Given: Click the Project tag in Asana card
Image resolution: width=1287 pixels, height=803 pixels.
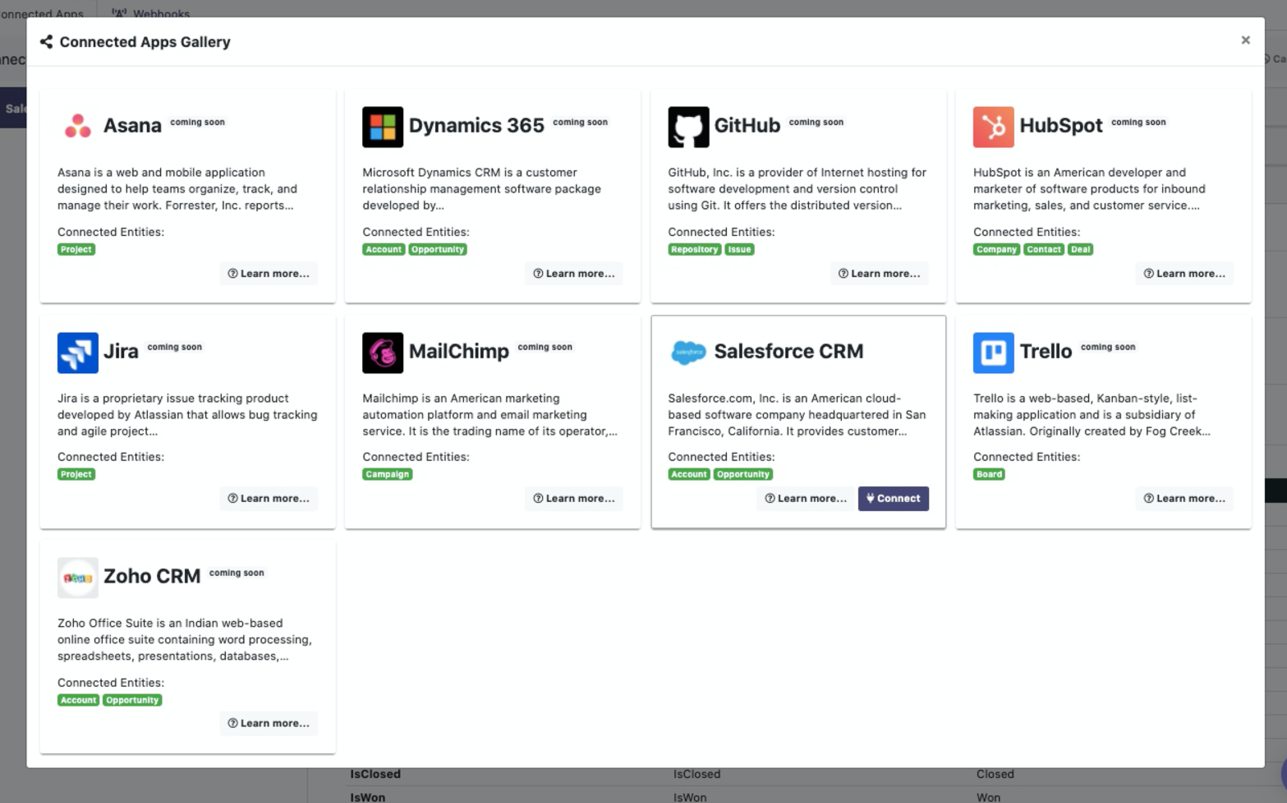Looking at the screenshot, I should (76, 249).
